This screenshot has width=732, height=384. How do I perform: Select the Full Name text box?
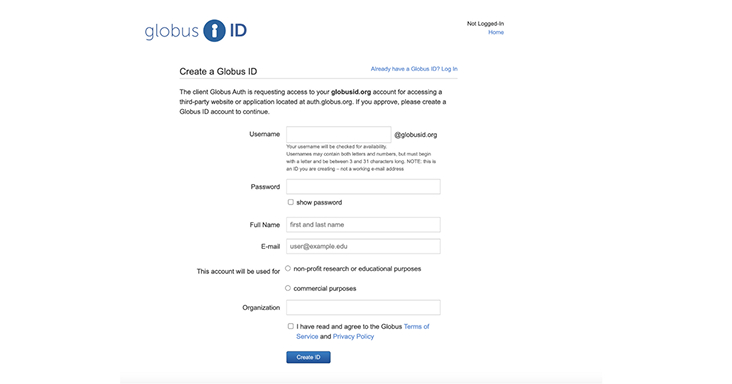click(363, 224)
